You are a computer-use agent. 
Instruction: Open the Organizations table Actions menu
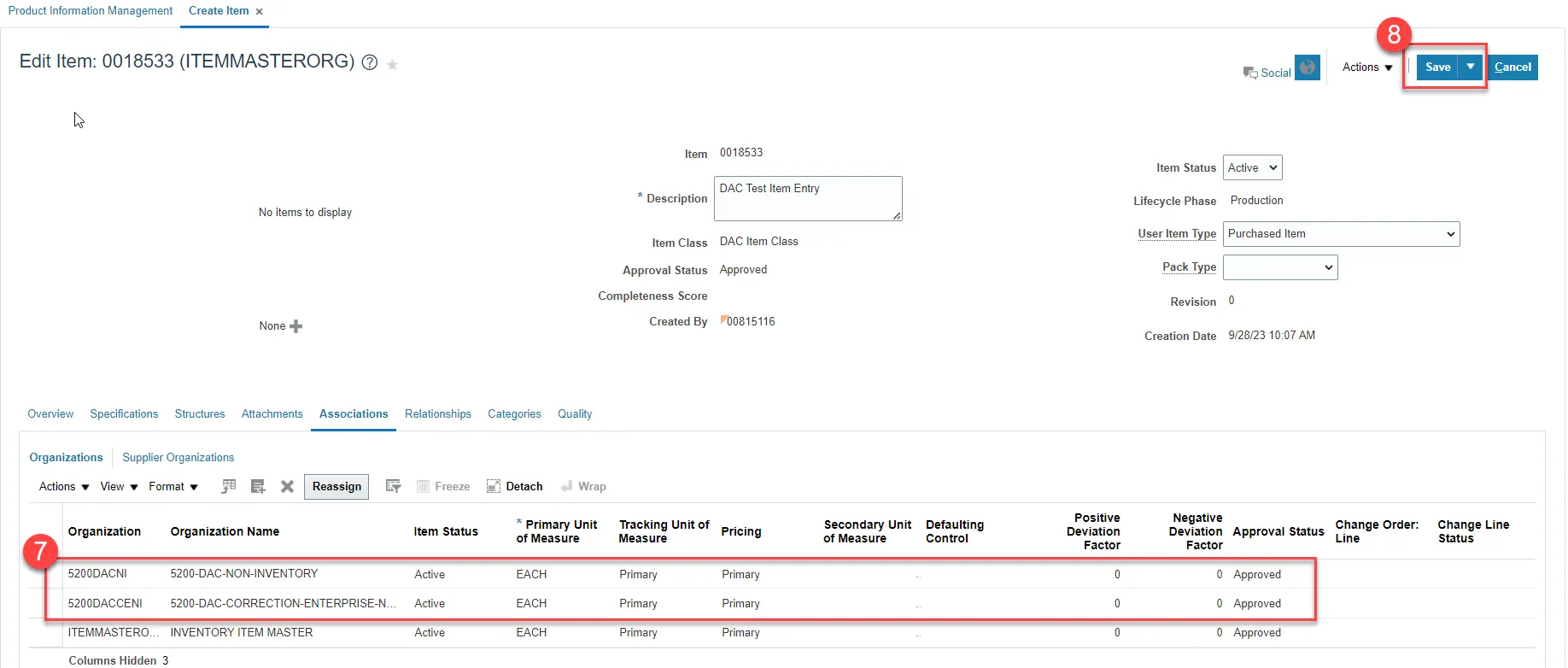64,486
